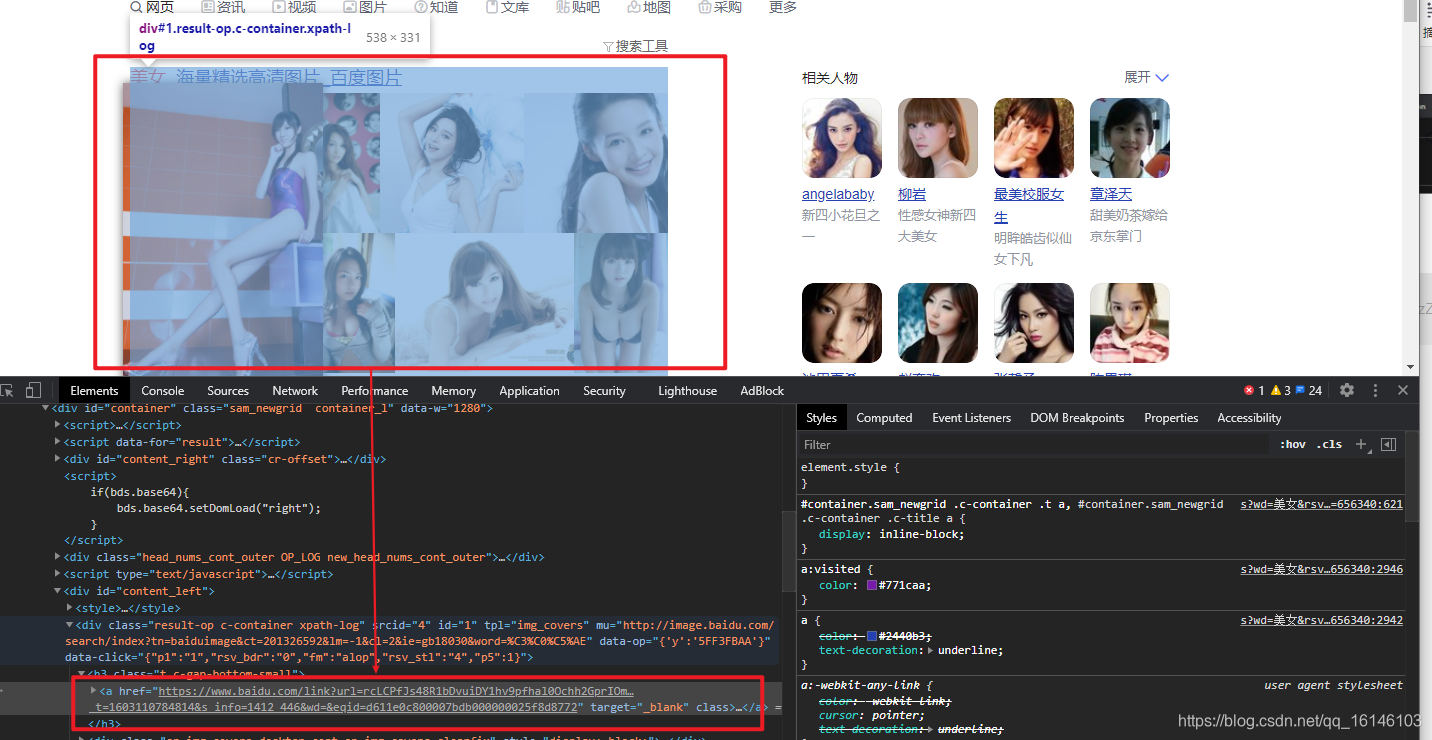
Task: Open the 章泽天 link
Action: coord(1111,194)
